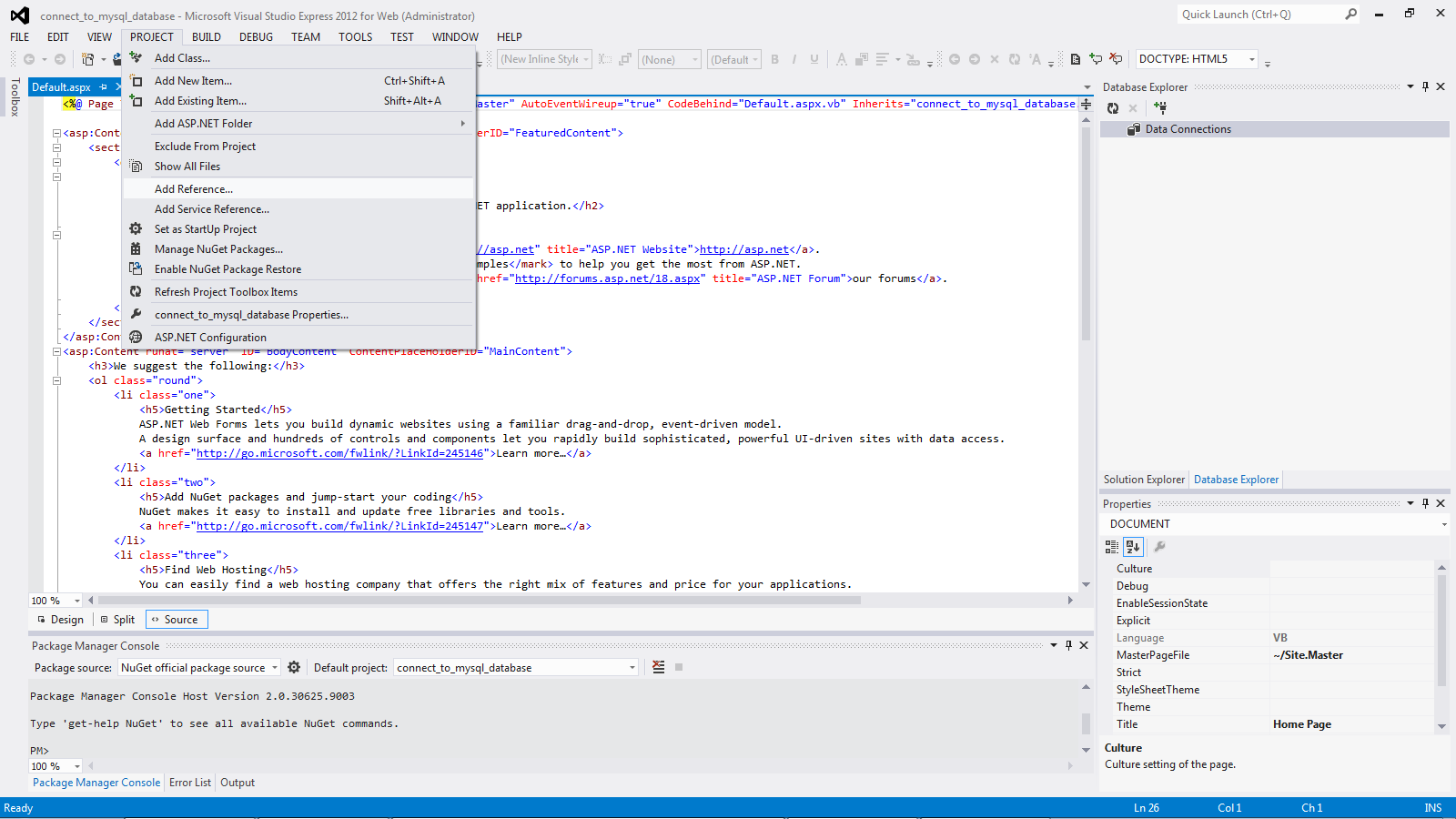
Task: Expand the Package source dropdown
Action: point(274,668)
